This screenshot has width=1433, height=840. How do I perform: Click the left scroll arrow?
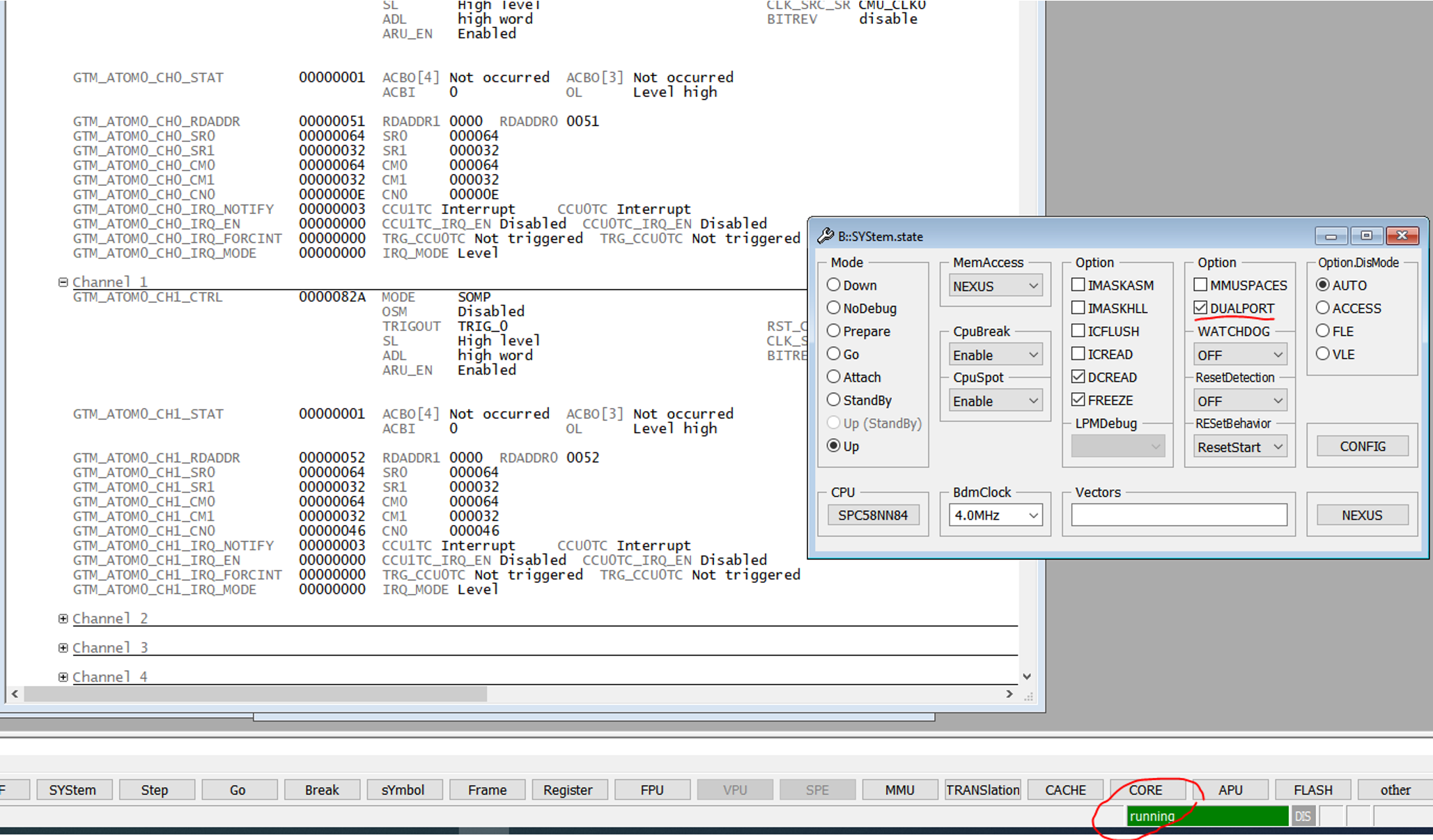pyautogui.click(x=15, y=694)
